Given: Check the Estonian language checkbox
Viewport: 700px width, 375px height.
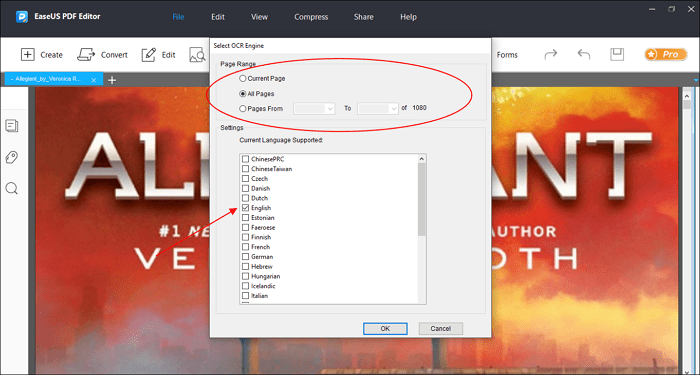Looking at the screenshot, I should pos(245,218).
